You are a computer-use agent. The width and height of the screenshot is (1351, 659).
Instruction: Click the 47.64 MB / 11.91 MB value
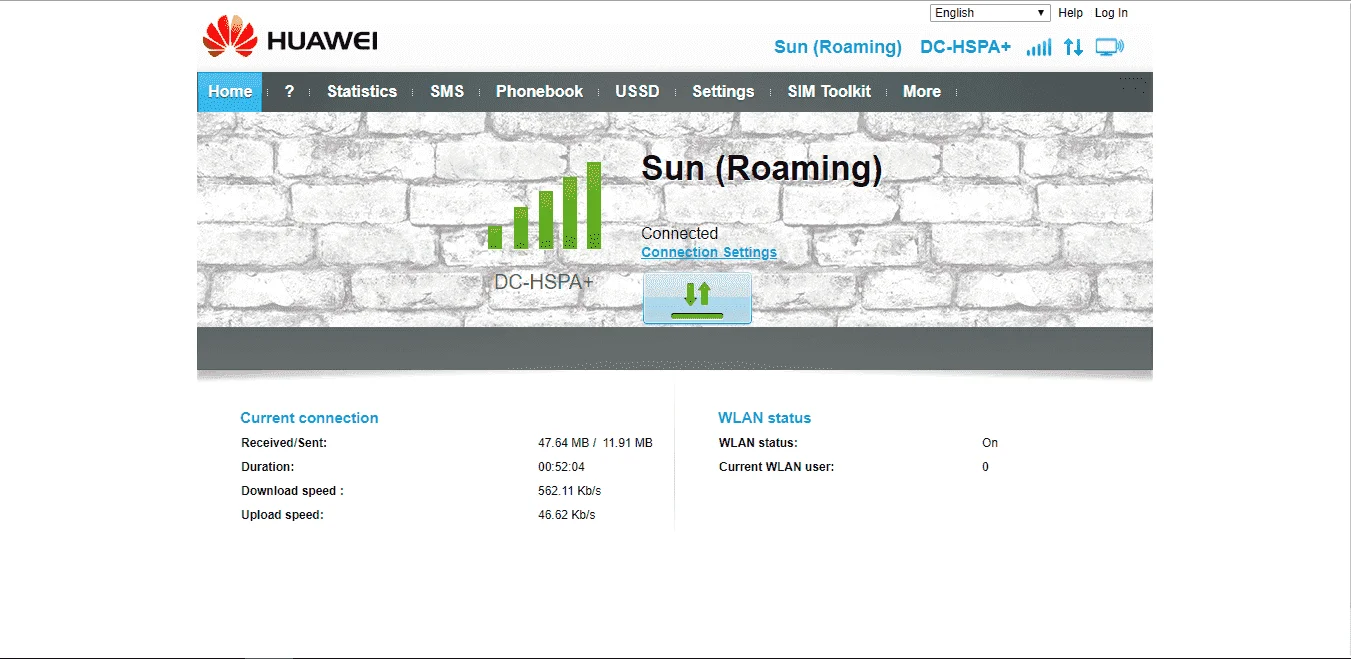595,443
